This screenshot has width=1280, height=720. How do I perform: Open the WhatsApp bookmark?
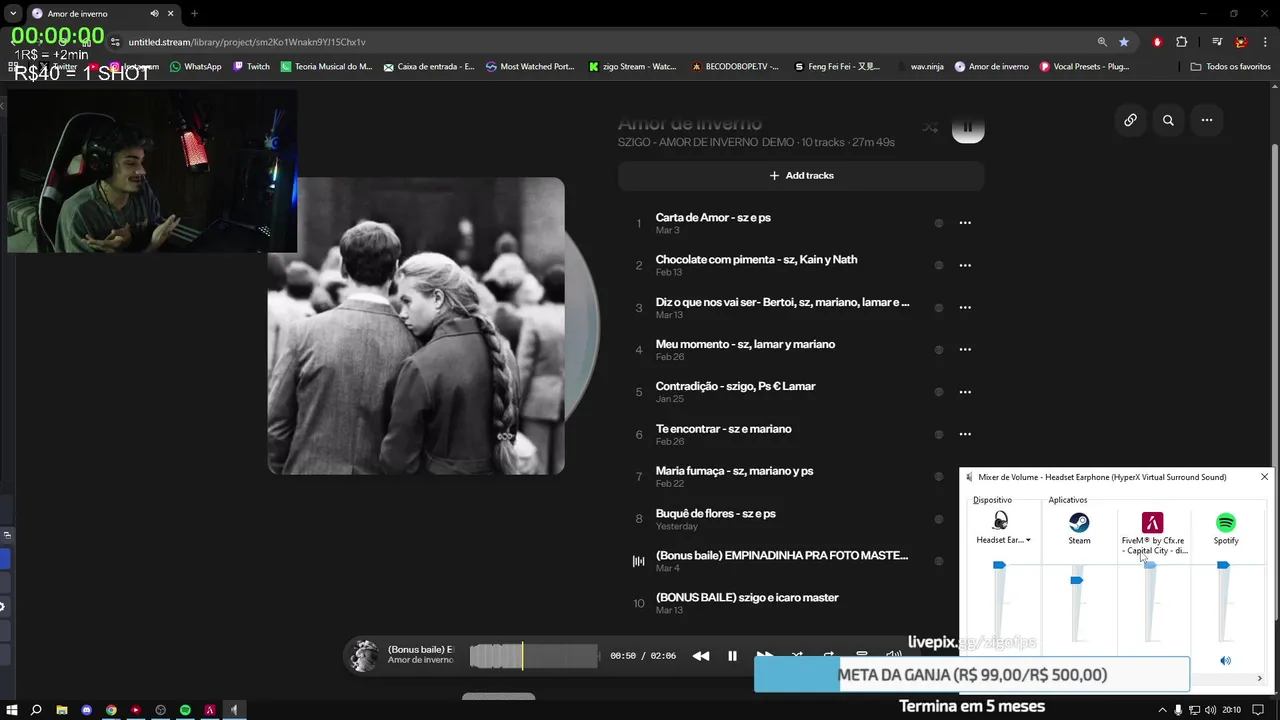pyautogui.click(x=195, y=67)
